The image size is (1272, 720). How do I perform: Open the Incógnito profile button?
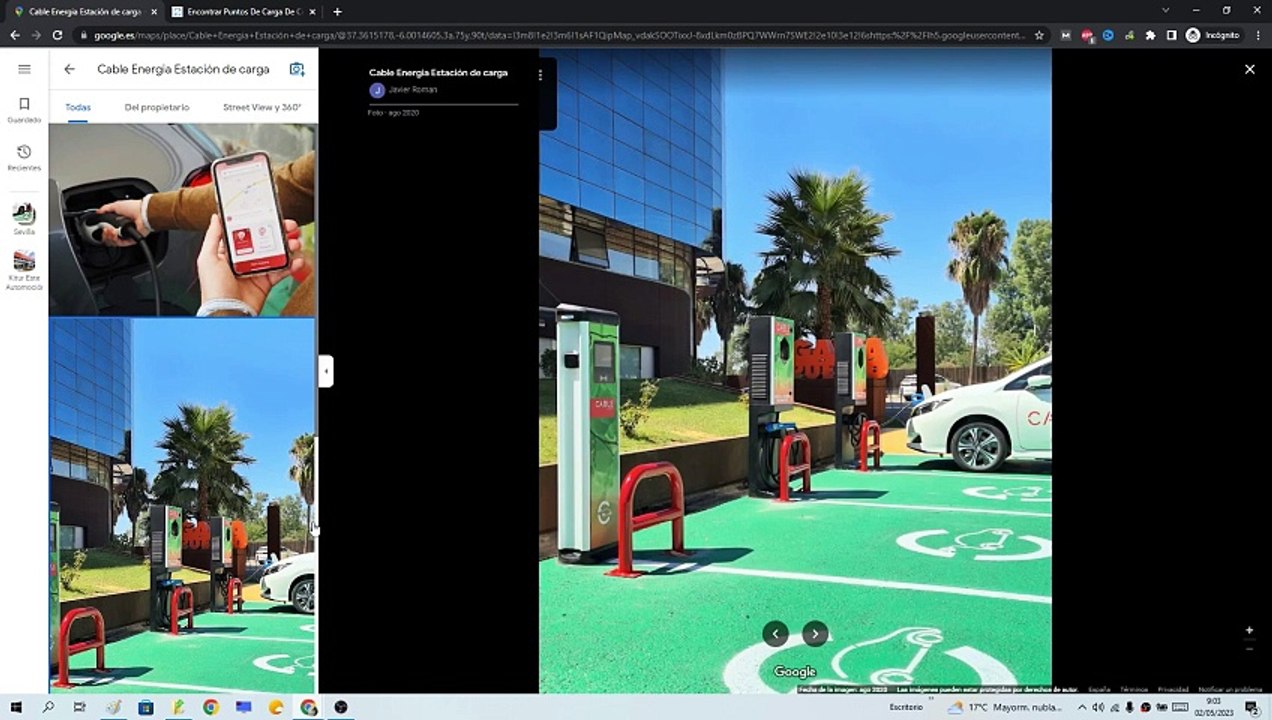click(1213, 35)
